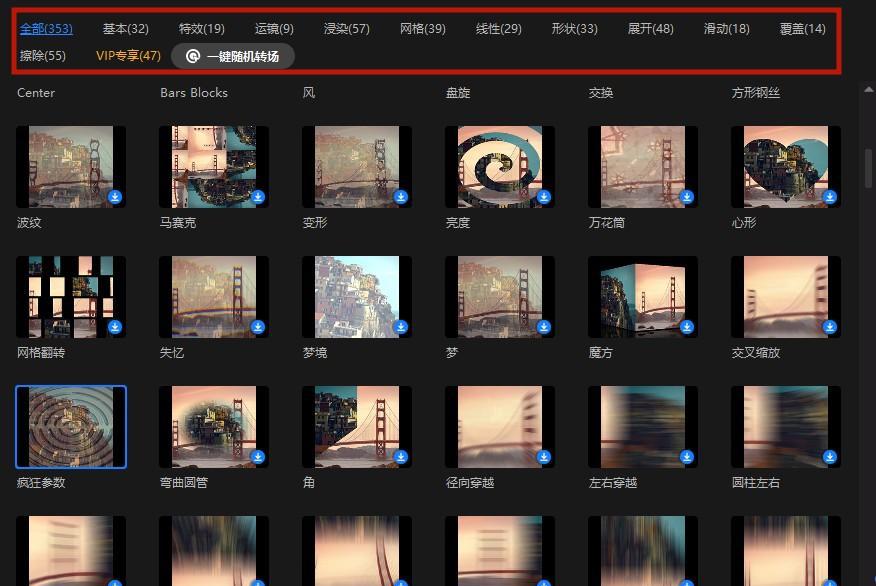This screenshot has width=876, height=586.
Task: Download the 交叉缩放 transition
Action: [x=830, y=327]
